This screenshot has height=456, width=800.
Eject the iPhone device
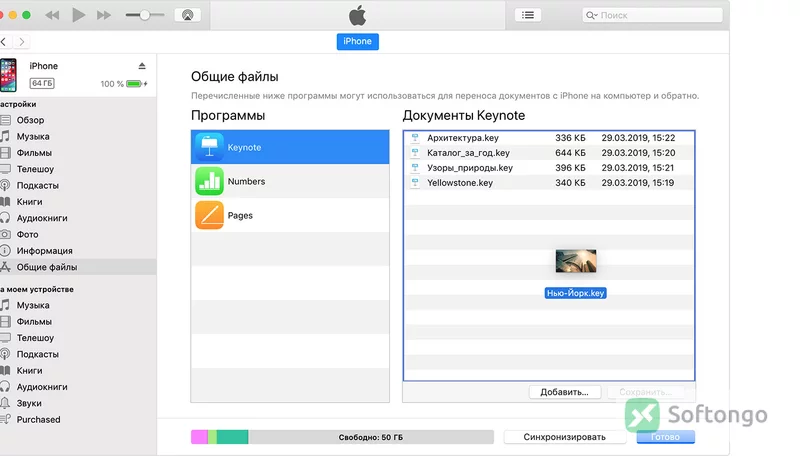coord(142,66)
